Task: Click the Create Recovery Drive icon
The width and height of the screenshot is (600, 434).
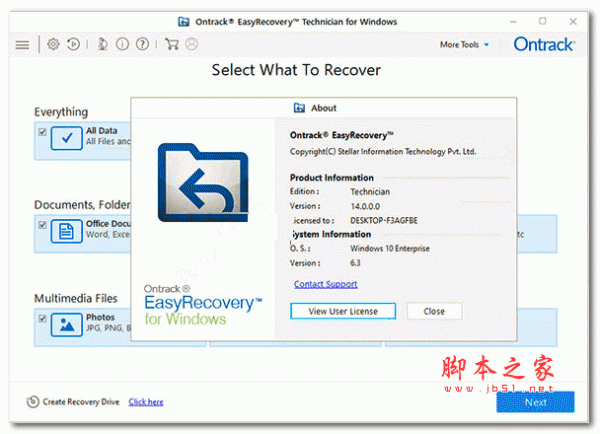Action: [33, 402]
